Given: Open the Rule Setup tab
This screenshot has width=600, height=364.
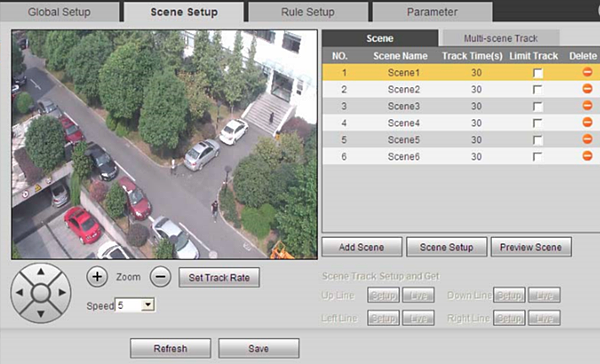Looking at the screenshot, I should [x=308, y=12].
